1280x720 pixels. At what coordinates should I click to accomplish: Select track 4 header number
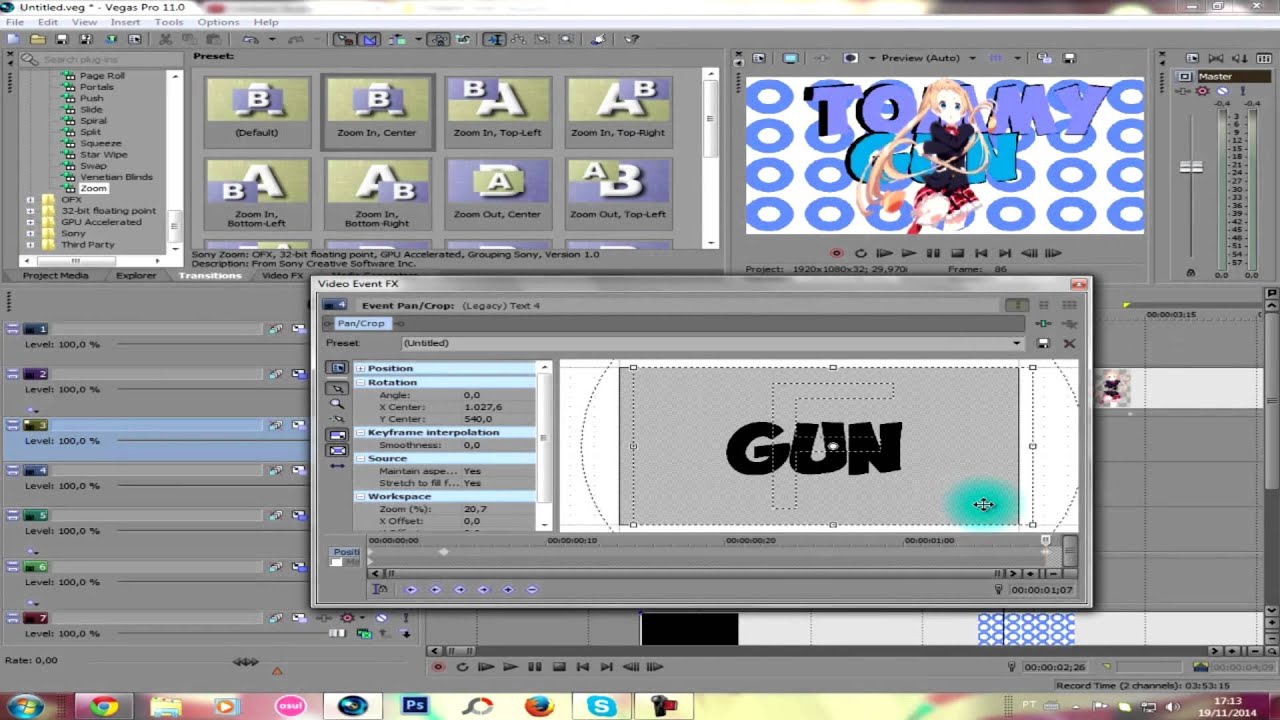pyautogui.click(x=36, y=470)
